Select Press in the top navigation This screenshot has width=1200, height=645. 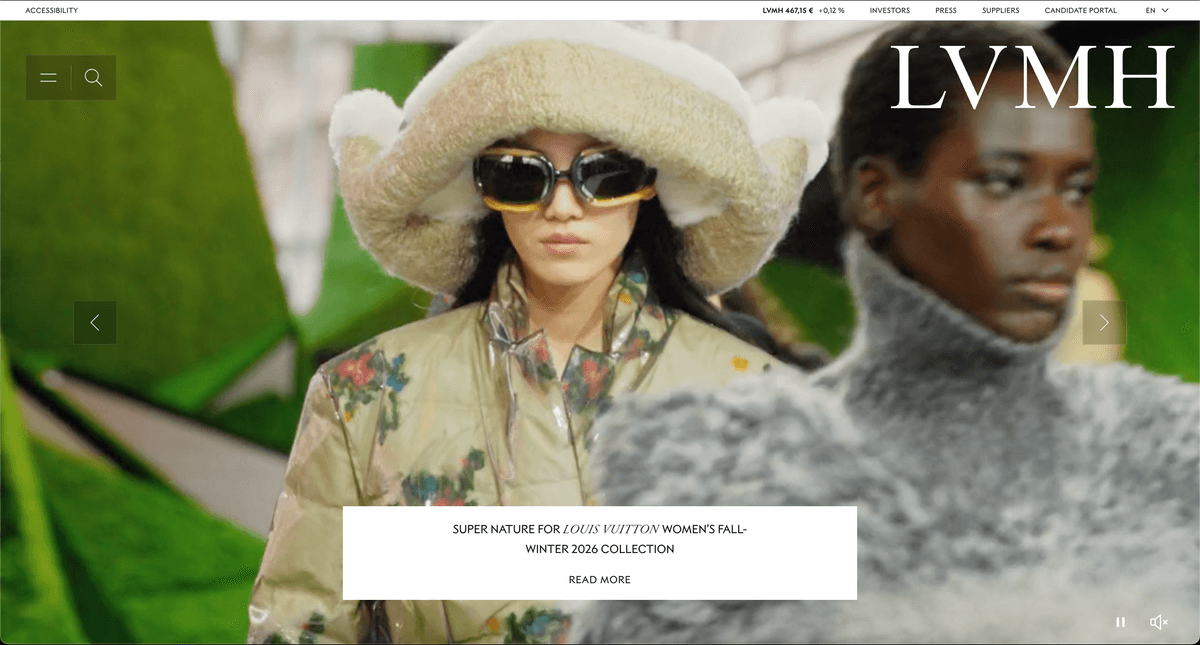coord(945,10)
